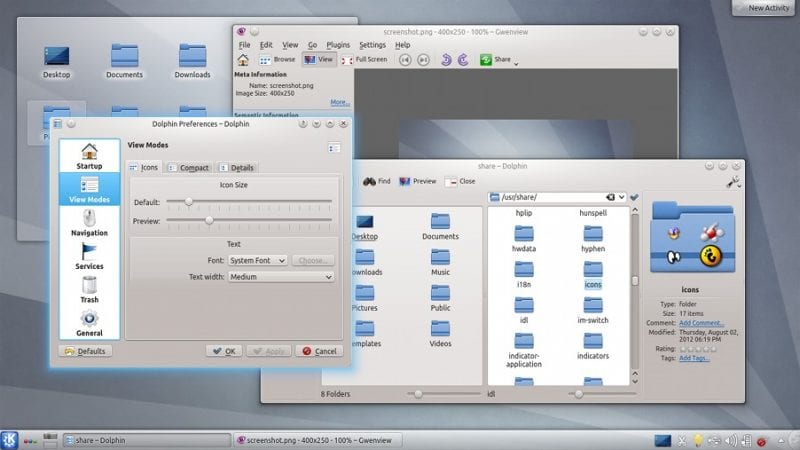
Task: Go to next image in Gwenview
Action: tap(423, 60)
